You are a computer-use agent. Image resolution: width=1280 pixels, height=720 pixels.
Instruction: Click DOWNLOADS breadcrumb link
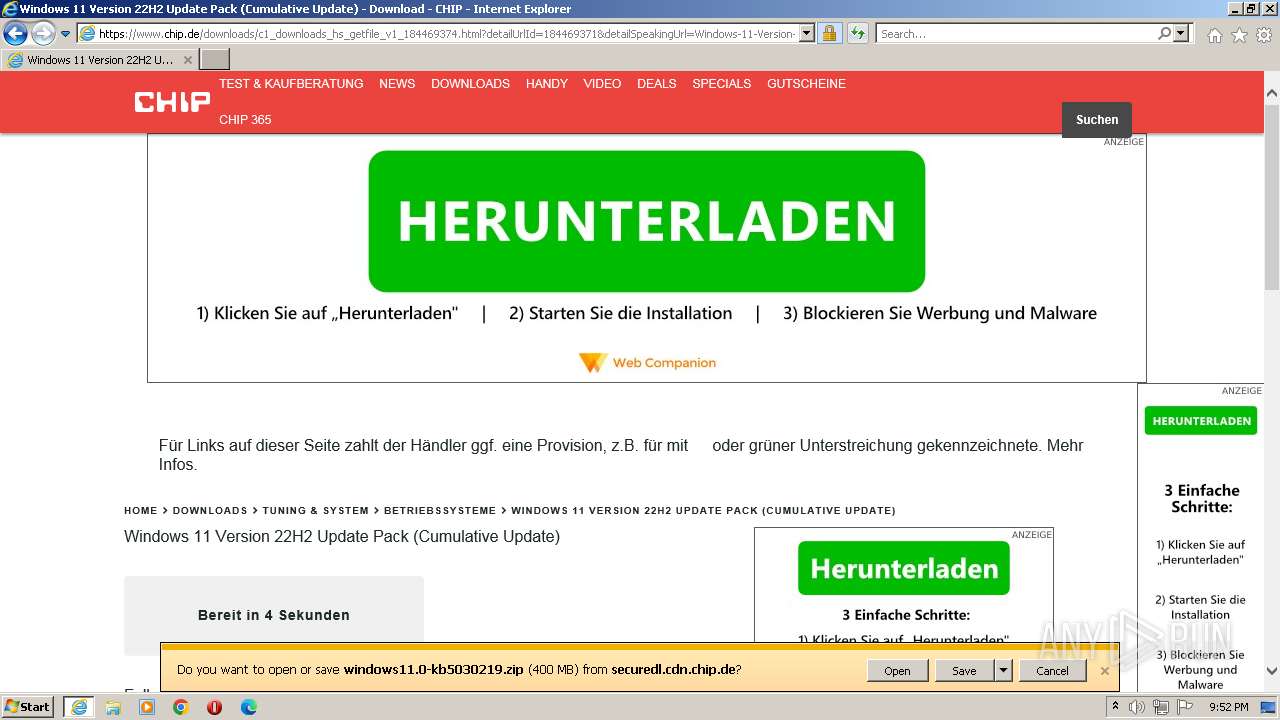pos(210,511)
